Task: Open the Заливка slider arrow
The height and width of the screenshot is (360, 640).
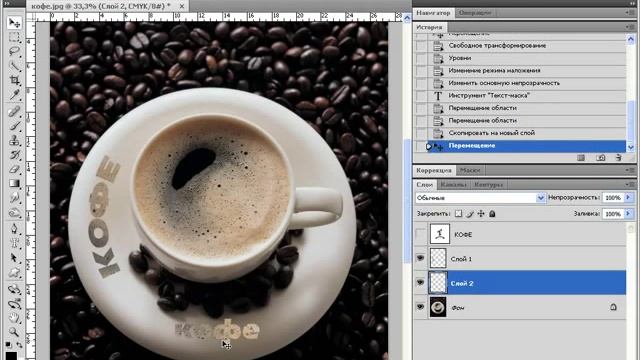Action: [x=628, y=213]
